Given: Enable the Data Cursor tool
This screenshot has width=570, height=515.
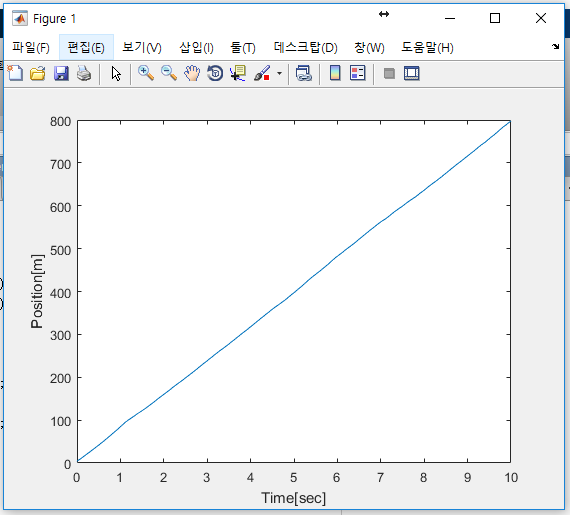Looking at the screenshot, I should pyautogui.click(x=238, y=73).
